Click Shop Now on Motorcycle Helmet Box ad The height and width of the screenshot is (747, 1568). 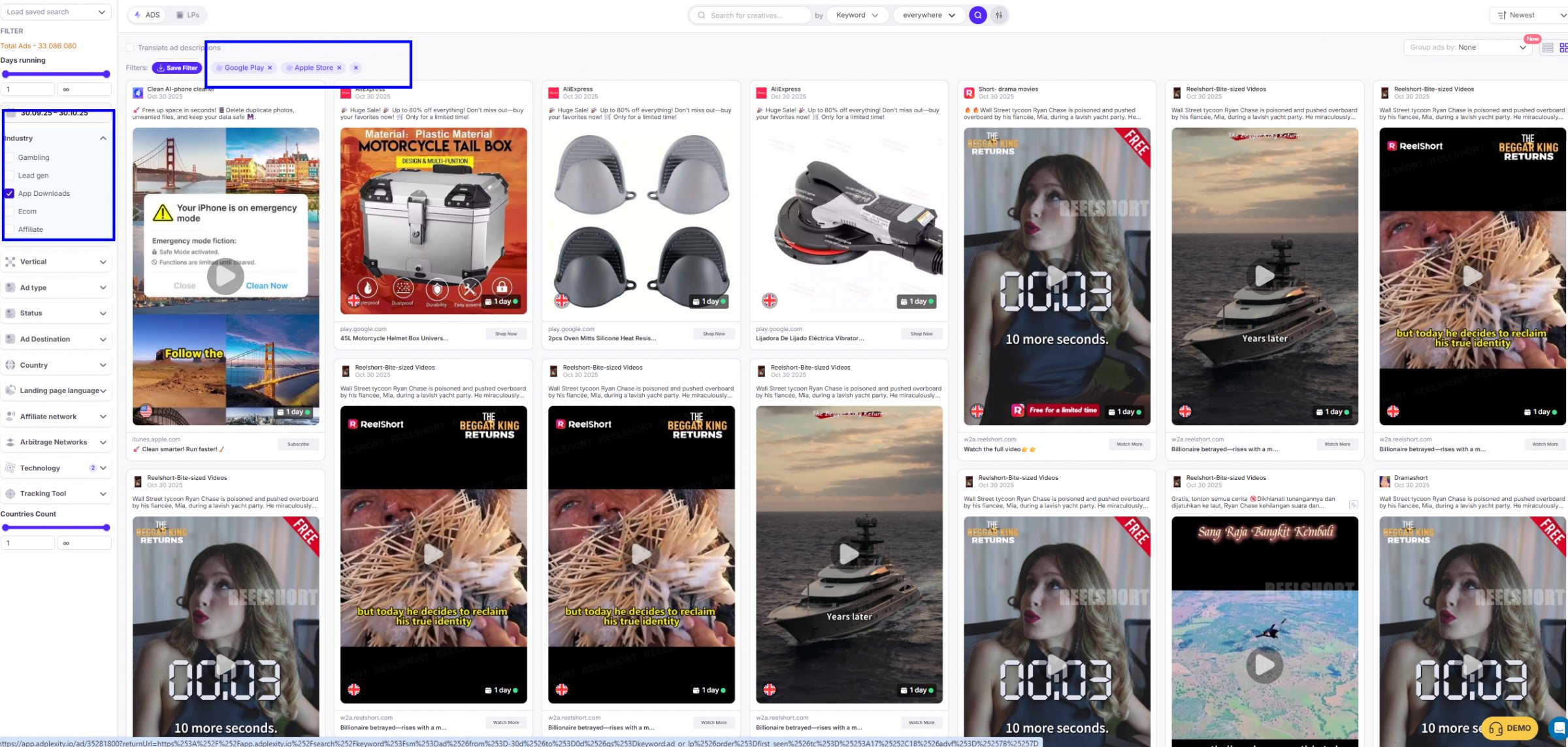[x=506, y=334]
